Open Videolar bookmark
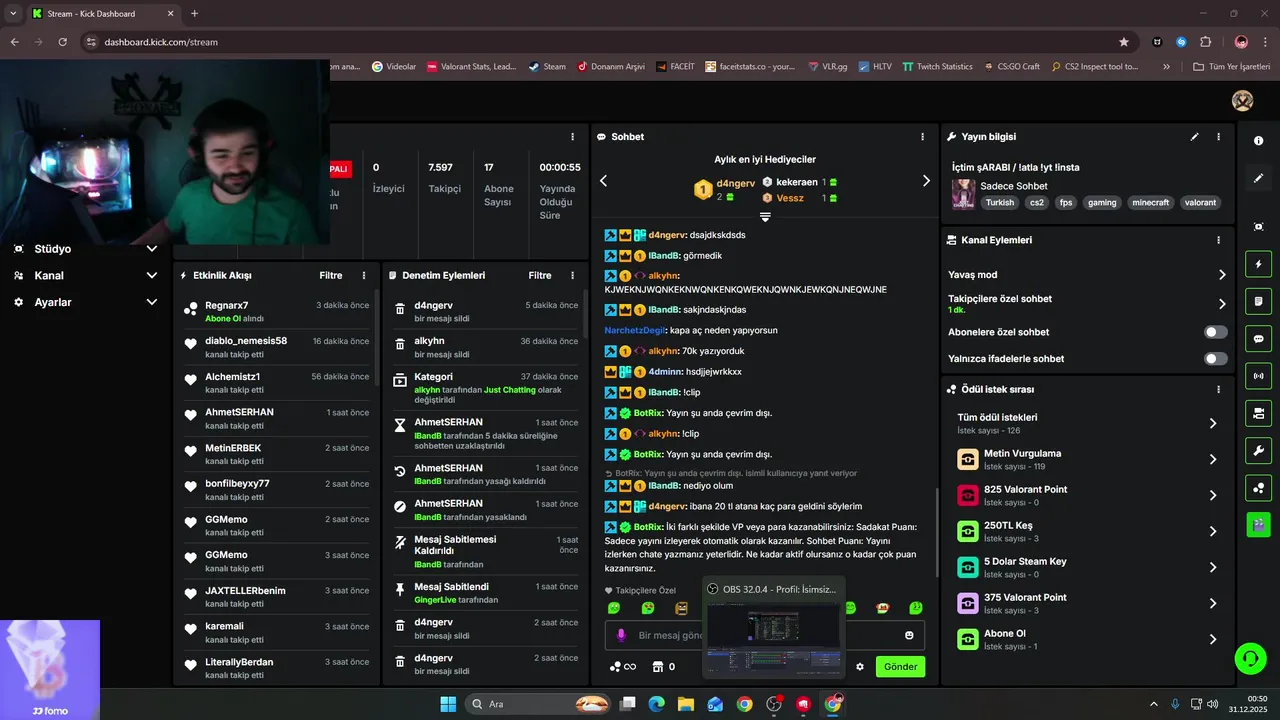The width and height of the screenshot is (1280, 720). click(x=394, y=67)
